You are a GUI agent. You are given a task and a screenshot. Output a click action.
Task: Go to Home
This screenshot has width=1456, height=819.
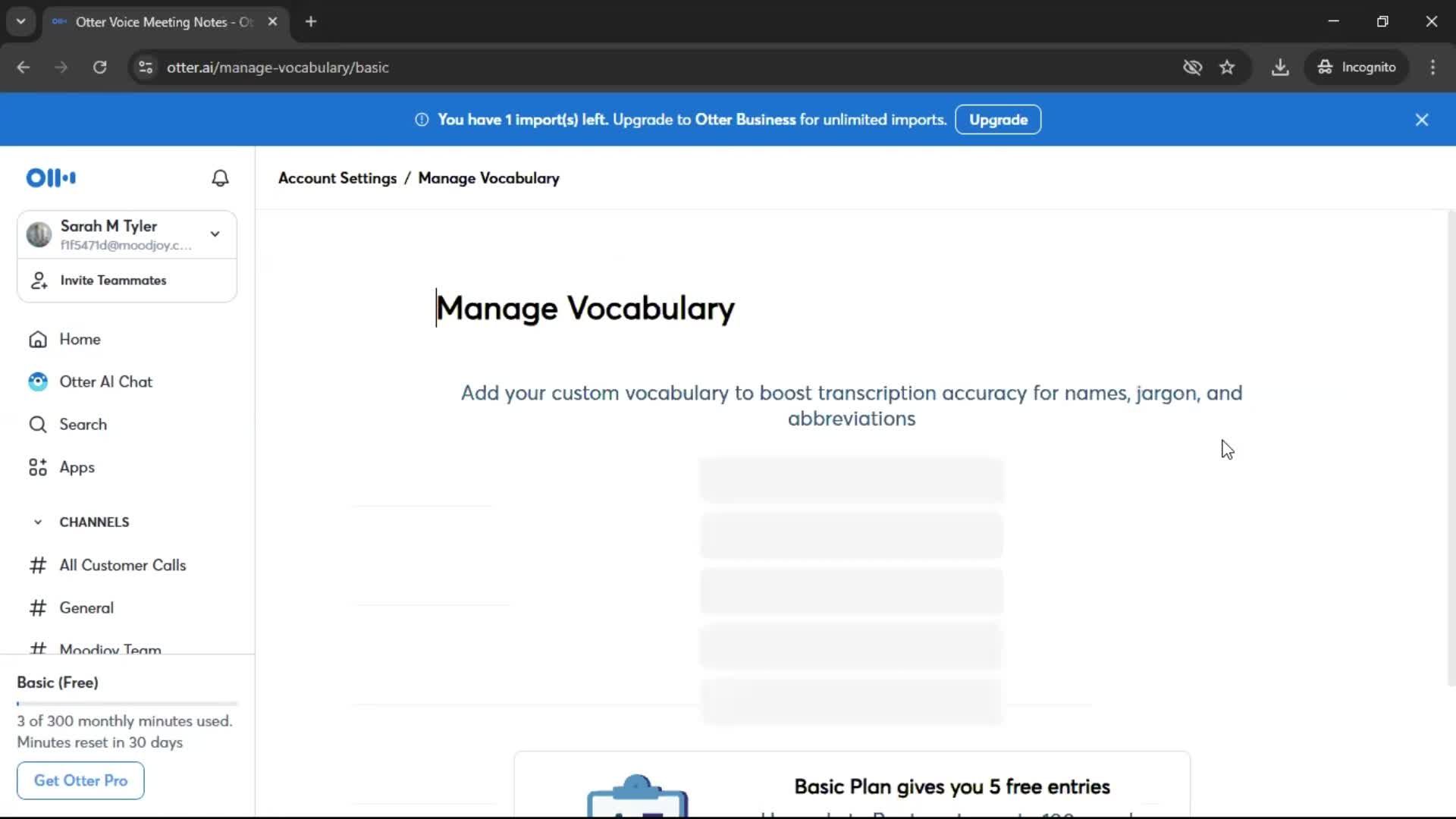click(80, 339)
